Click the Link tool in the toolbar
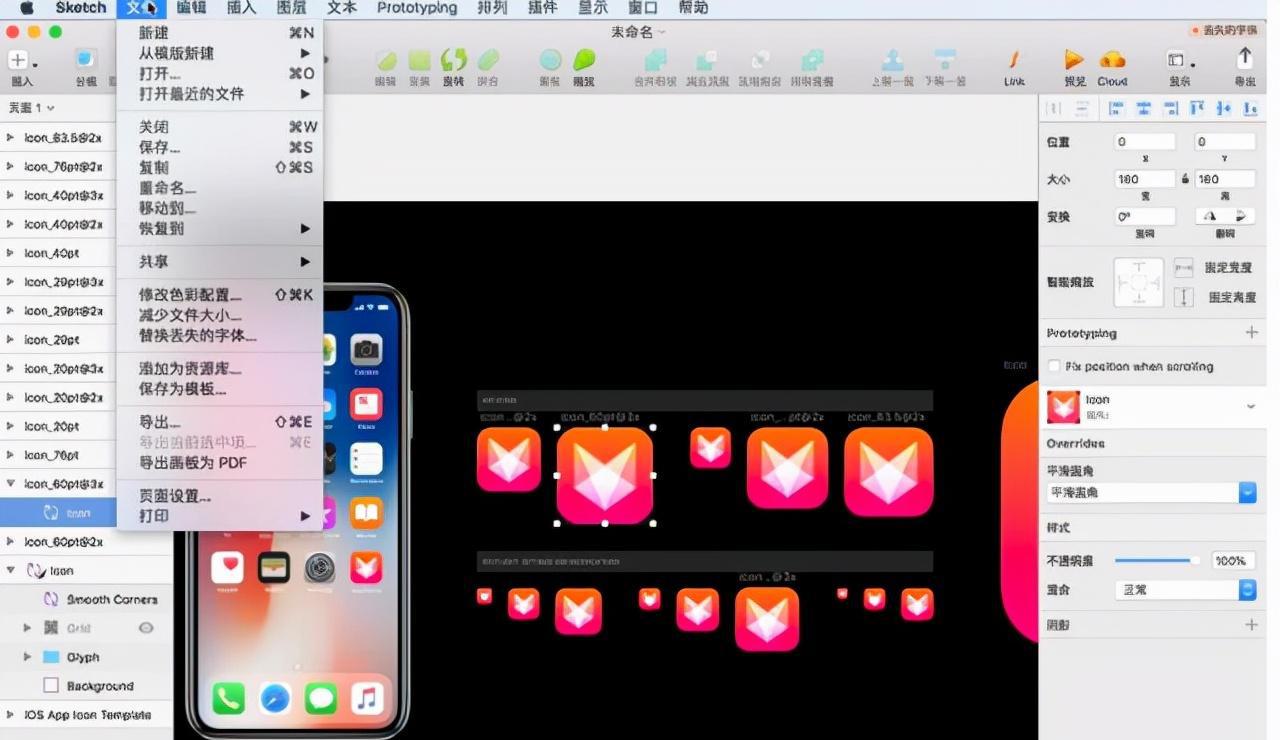Image resolution: width=1280 pixels, height=740 pixels. [x=1014, y=60]
